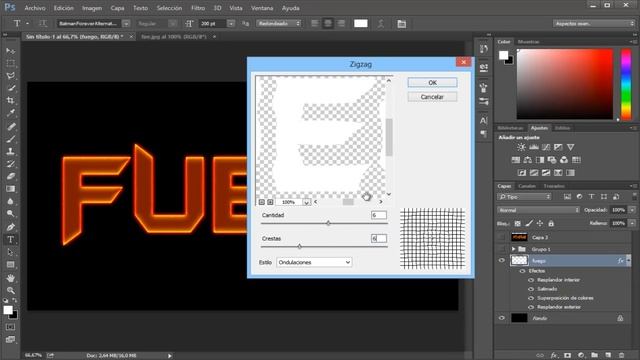Select the Eraser tool
This screenshot has width=640, height=360.
(11, 176)
